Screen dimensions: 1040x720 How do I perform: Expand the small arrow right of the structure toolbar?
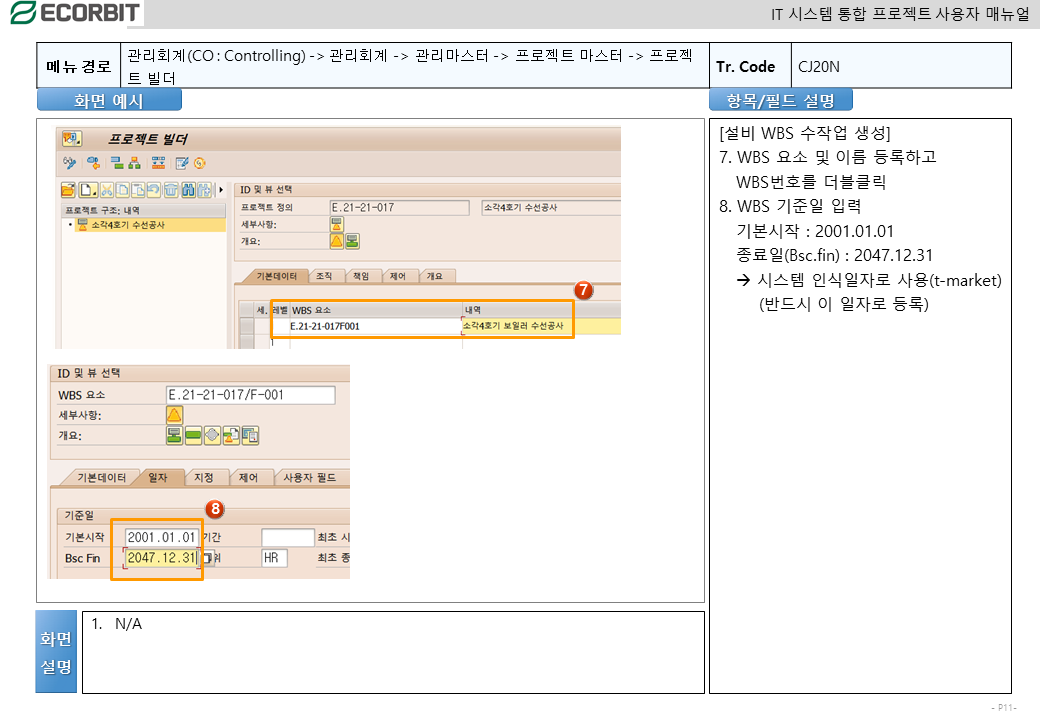220,189
